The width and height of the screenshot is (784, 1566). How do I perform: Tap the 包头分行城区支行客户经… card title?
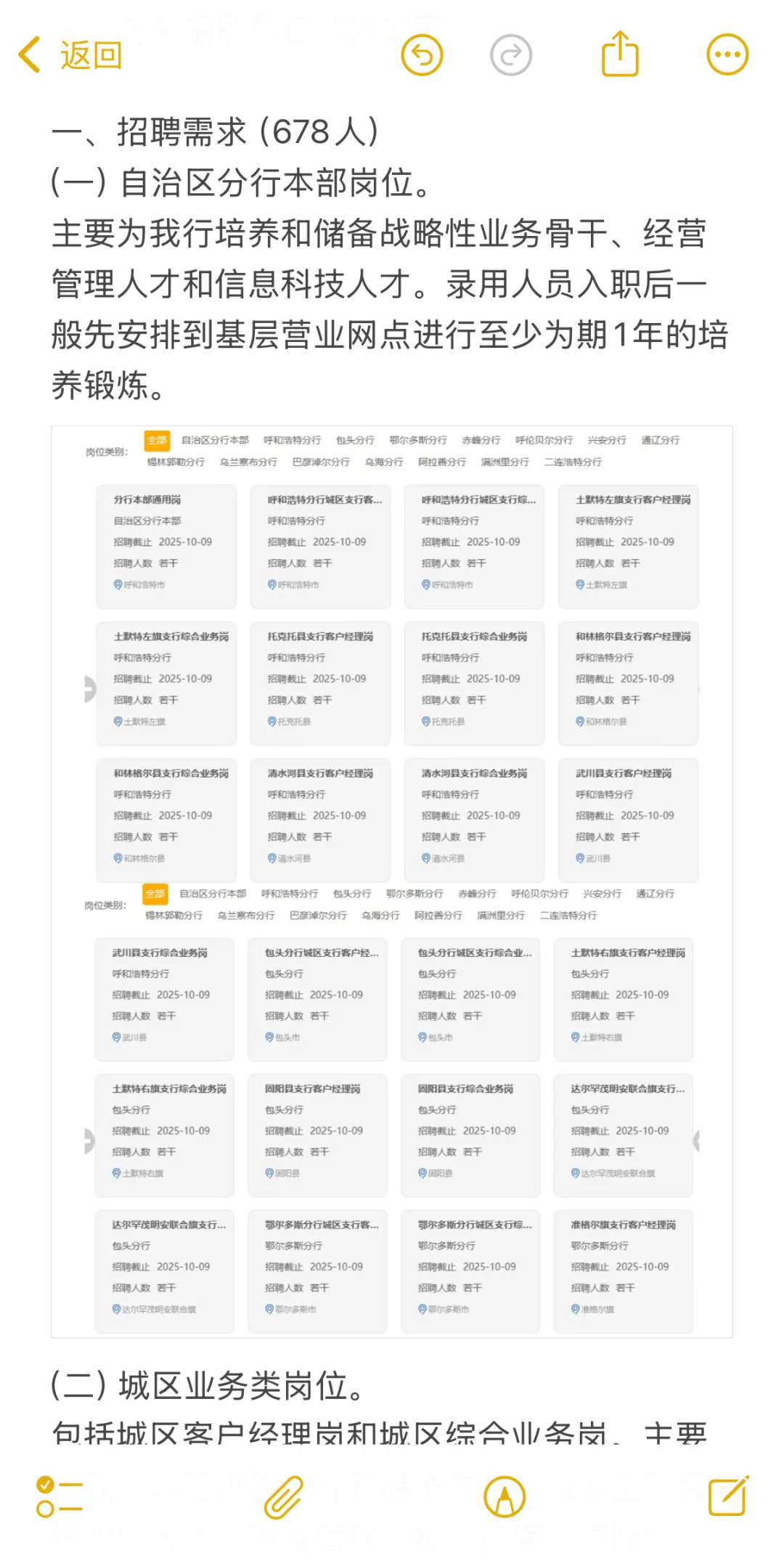tap(322, 953)
